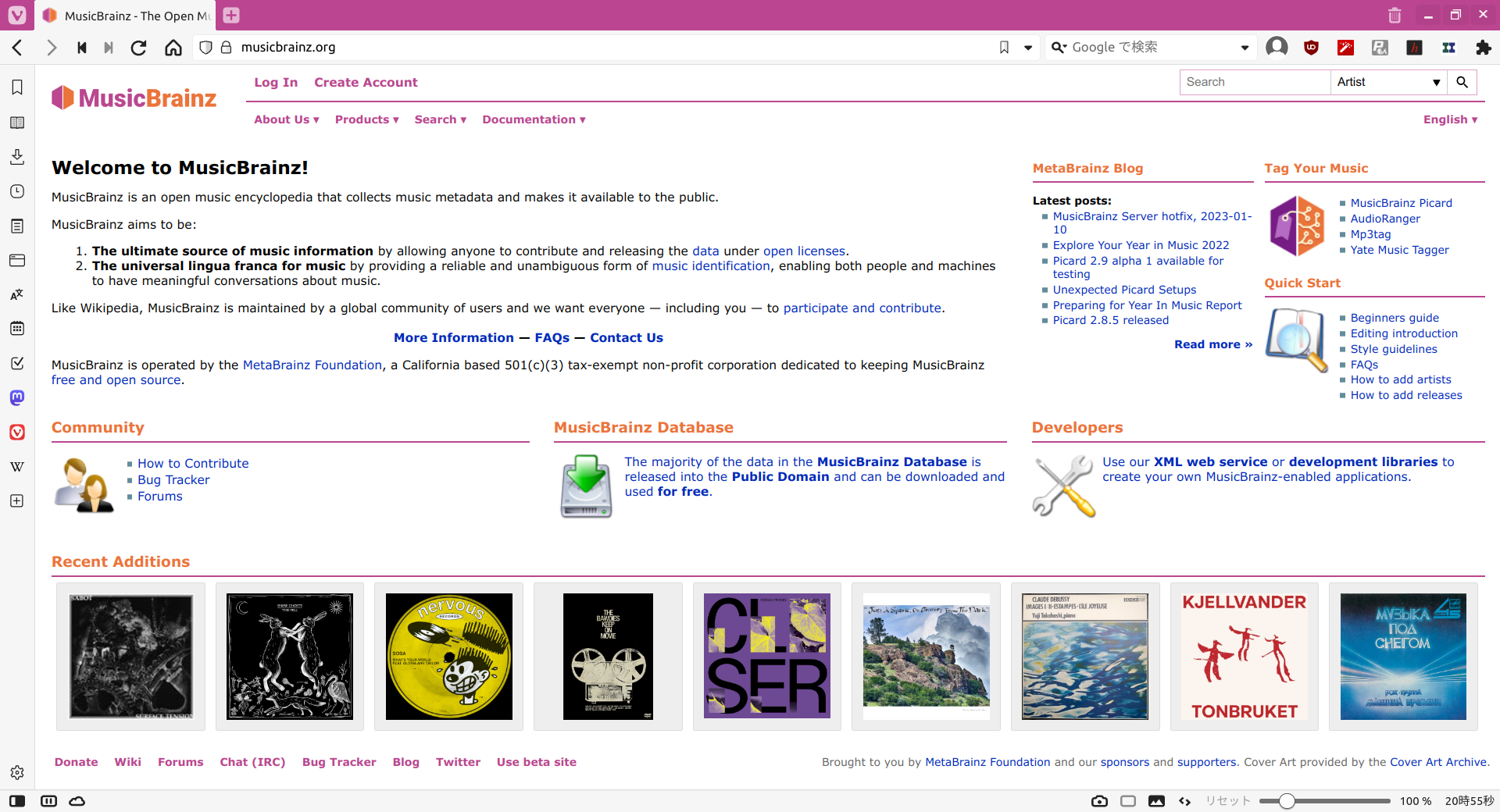Image resolution: width=1500 pixels, height=812 pixels.
Task: Toggle the side panel visibility
Action: tap(17, 801)
